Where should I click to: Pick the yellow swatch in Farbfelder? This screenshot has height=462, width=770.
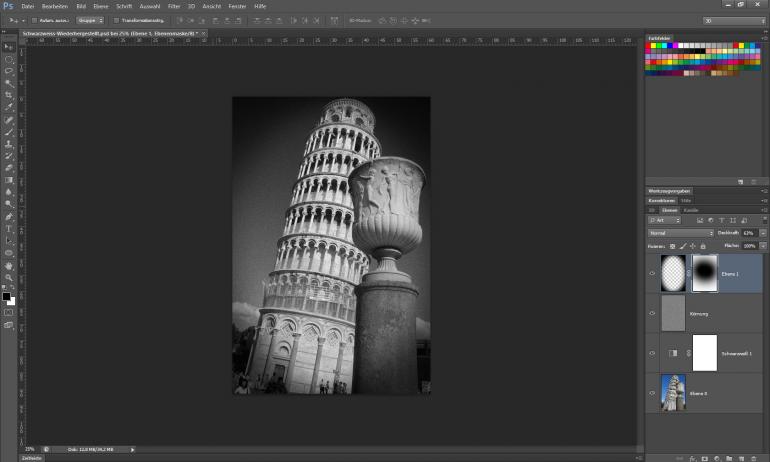click(x=653, y=46)
